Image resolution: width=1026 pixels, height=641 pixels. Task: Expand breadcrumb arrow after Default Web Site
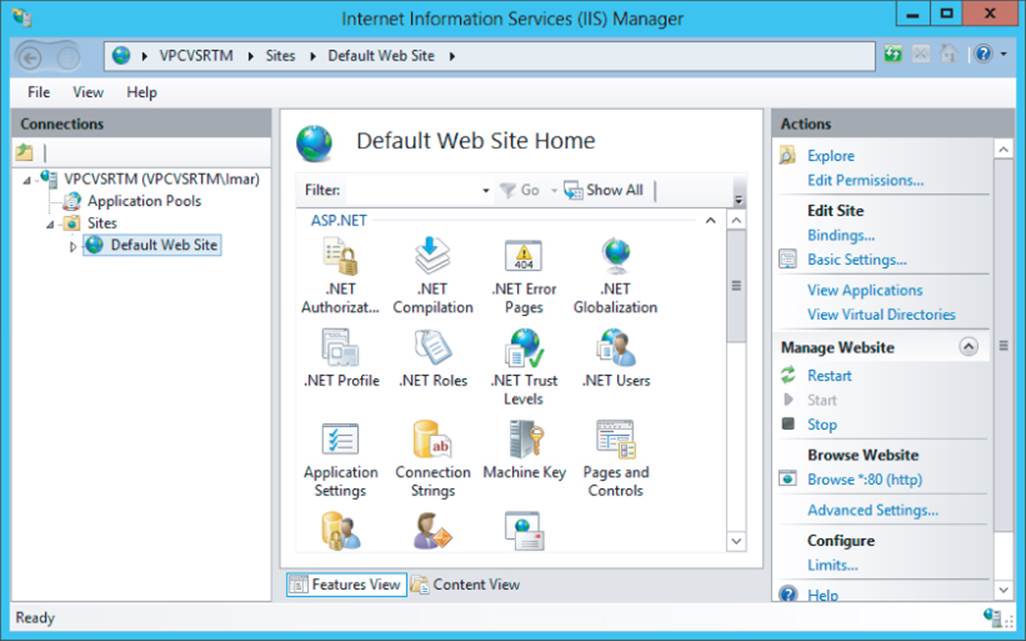(x=452, y=56)
